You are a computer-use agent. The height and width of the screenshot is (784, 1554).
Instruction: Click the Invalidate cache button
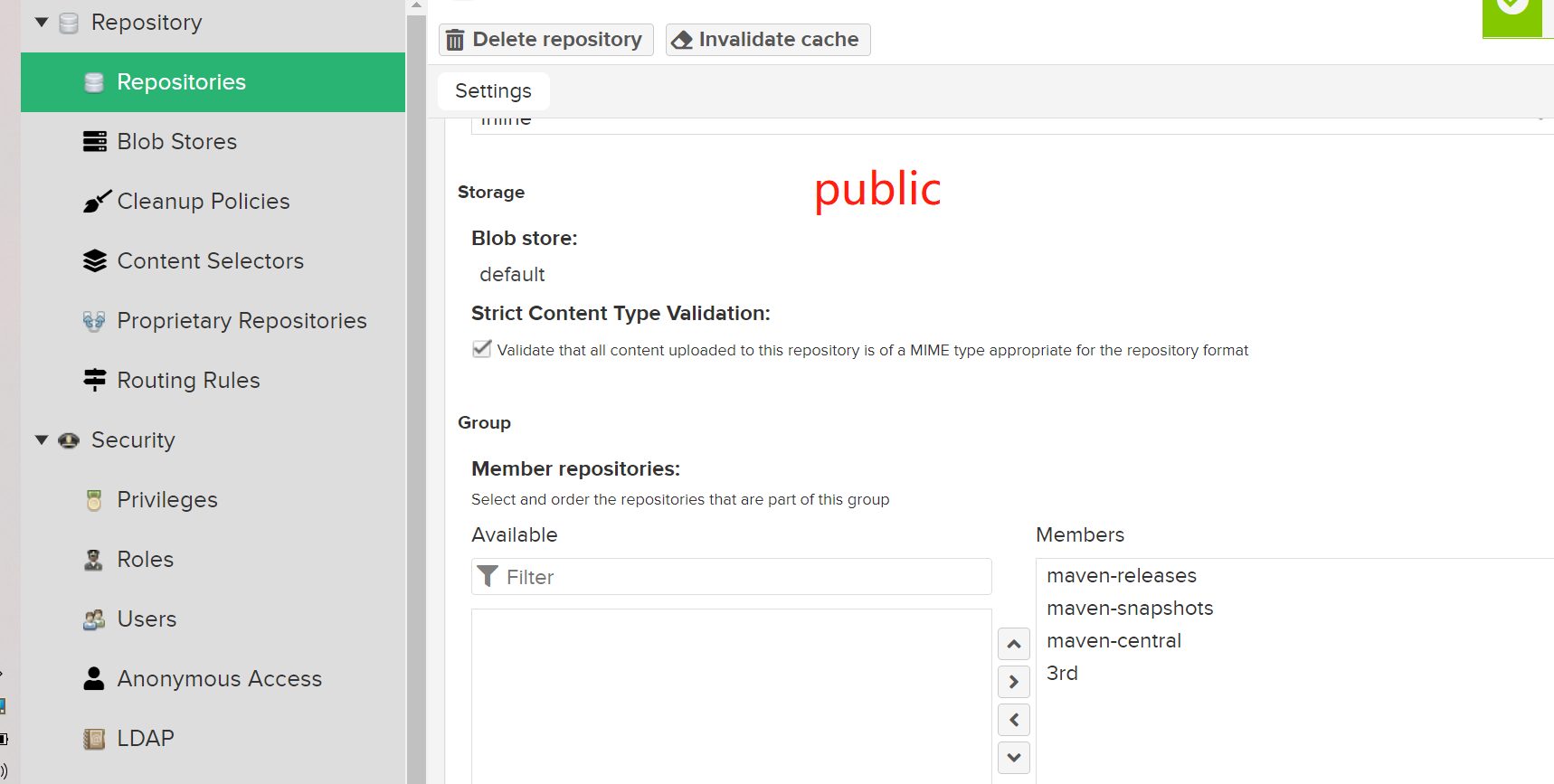768,40
